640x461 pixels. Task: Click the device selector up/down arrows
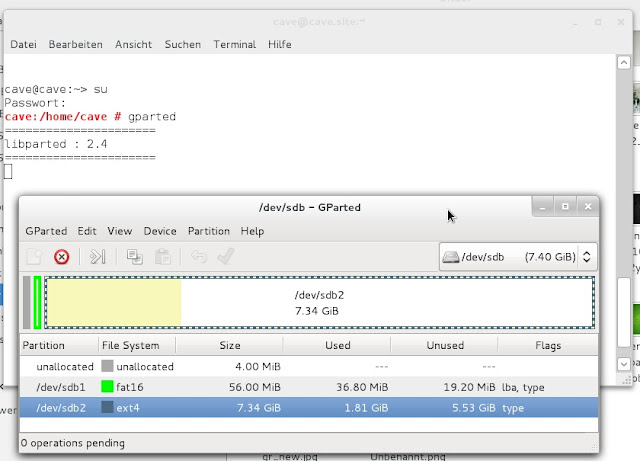coord(587,257)
